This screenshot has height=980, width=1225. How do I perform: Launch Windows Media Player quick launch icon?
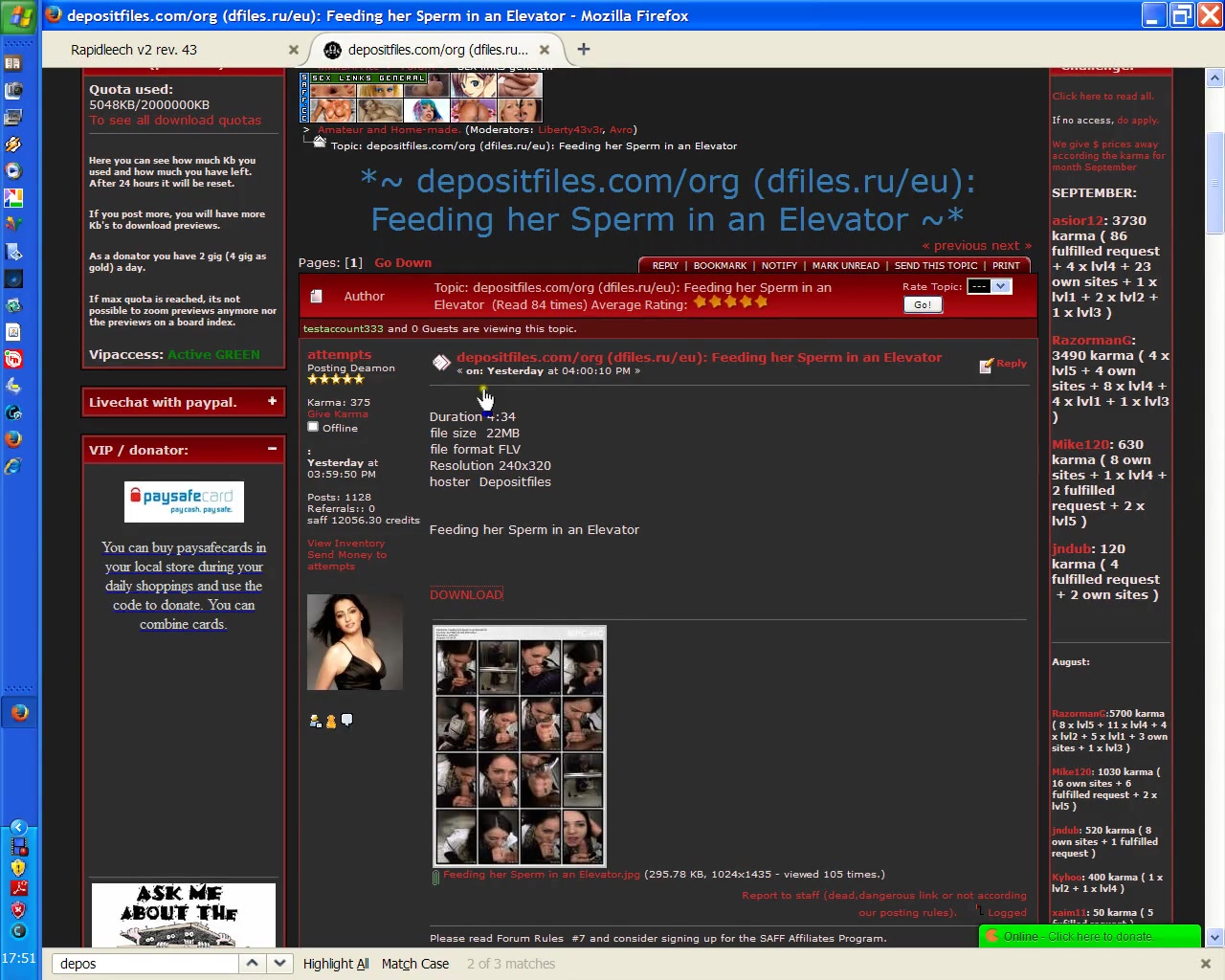tap(13, 171)
